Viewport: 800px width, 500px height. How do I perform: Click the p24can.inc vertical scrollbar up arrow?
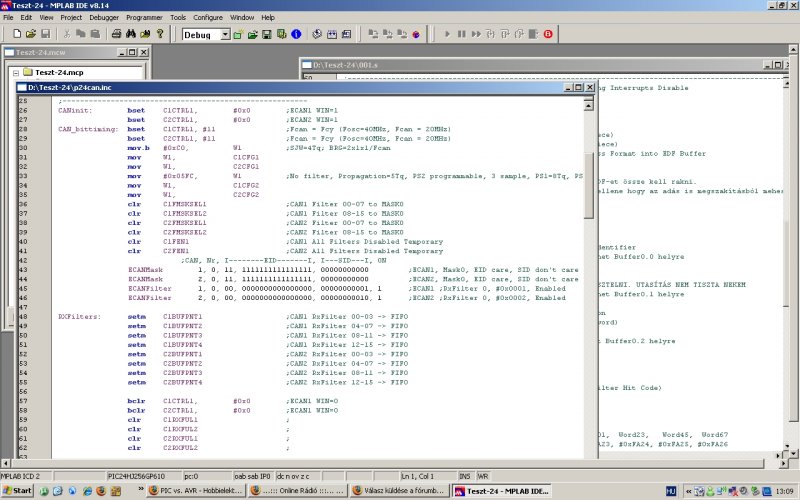click(588, 105)
